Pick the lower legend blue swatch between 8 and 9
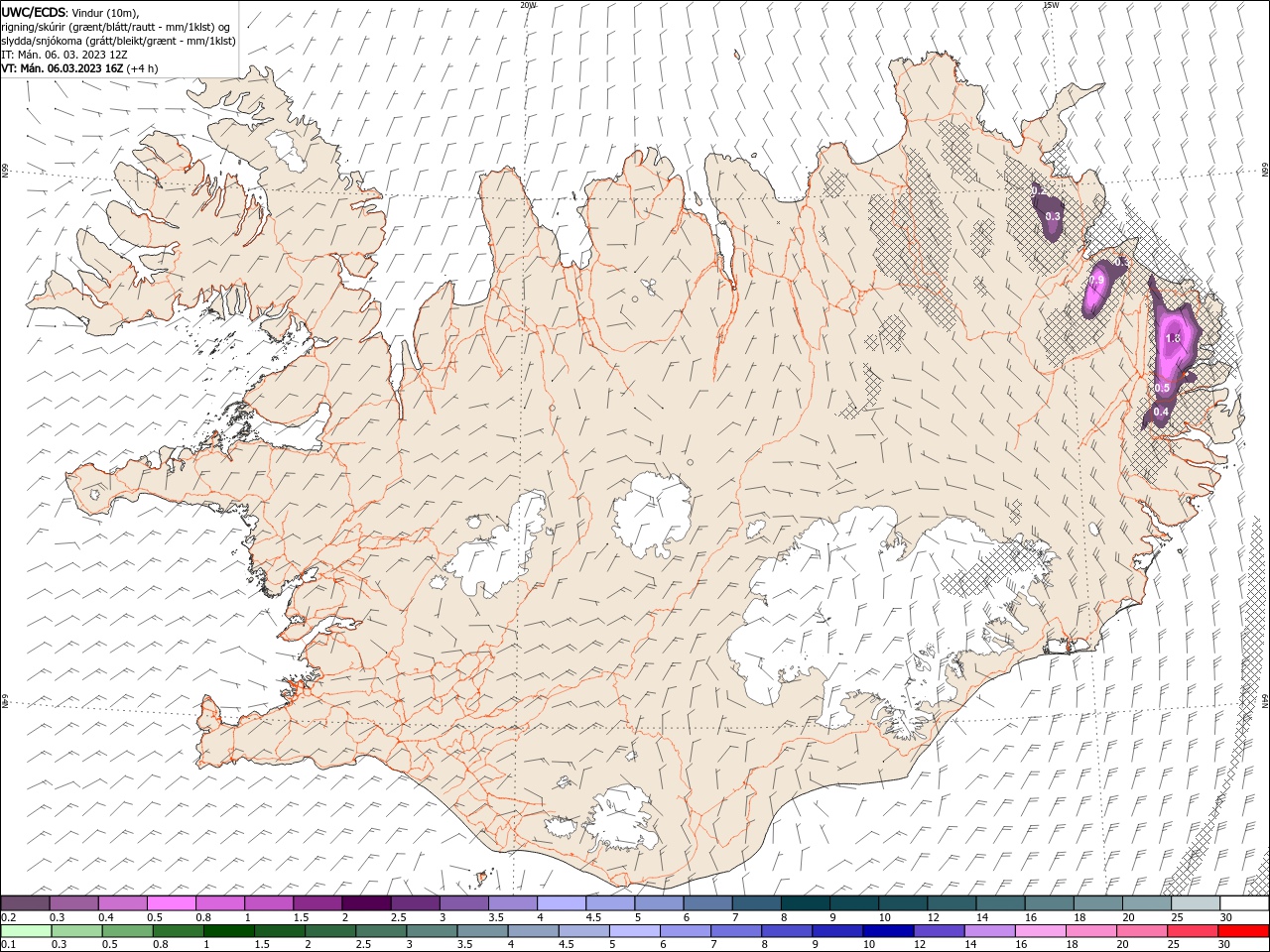The width and height of the screenshot is (1270, 952). pyautogui.click(x=786, y=930)
